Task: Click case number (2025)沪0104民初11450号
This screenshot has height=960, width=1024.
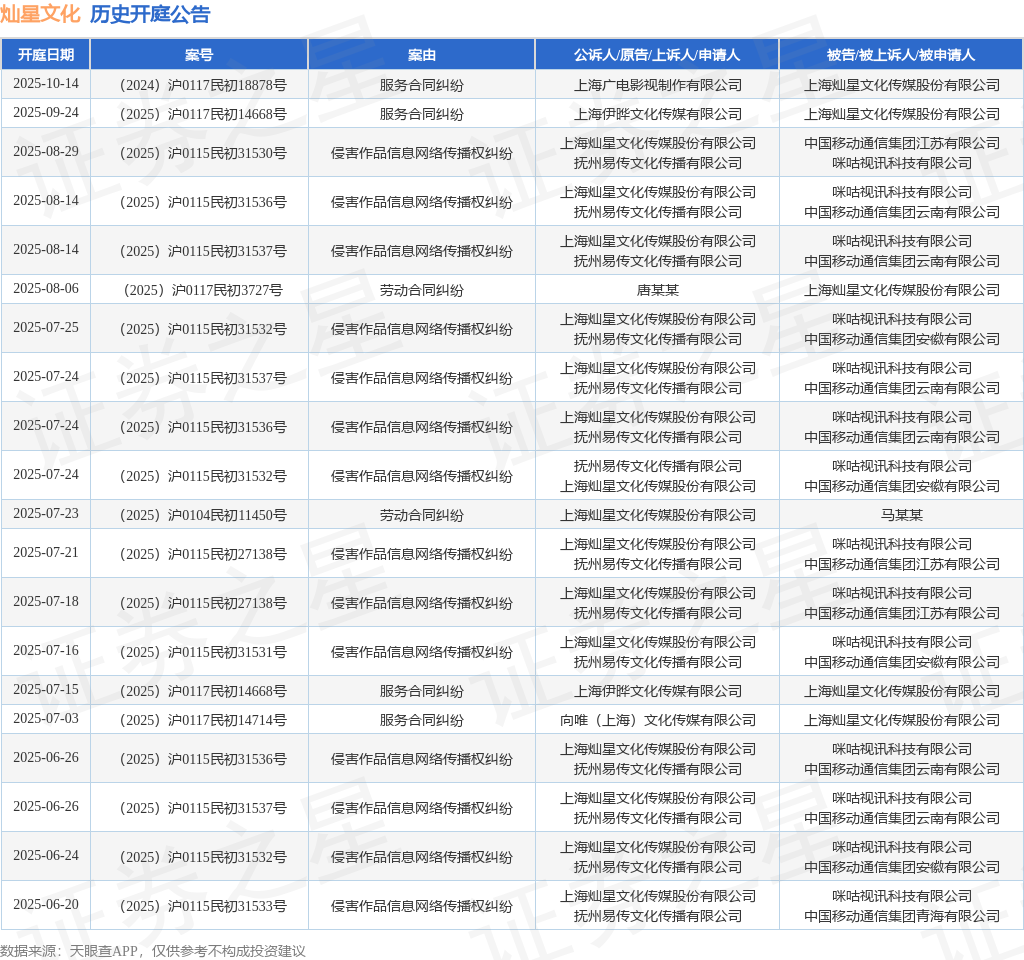Action: pos(202,515)
